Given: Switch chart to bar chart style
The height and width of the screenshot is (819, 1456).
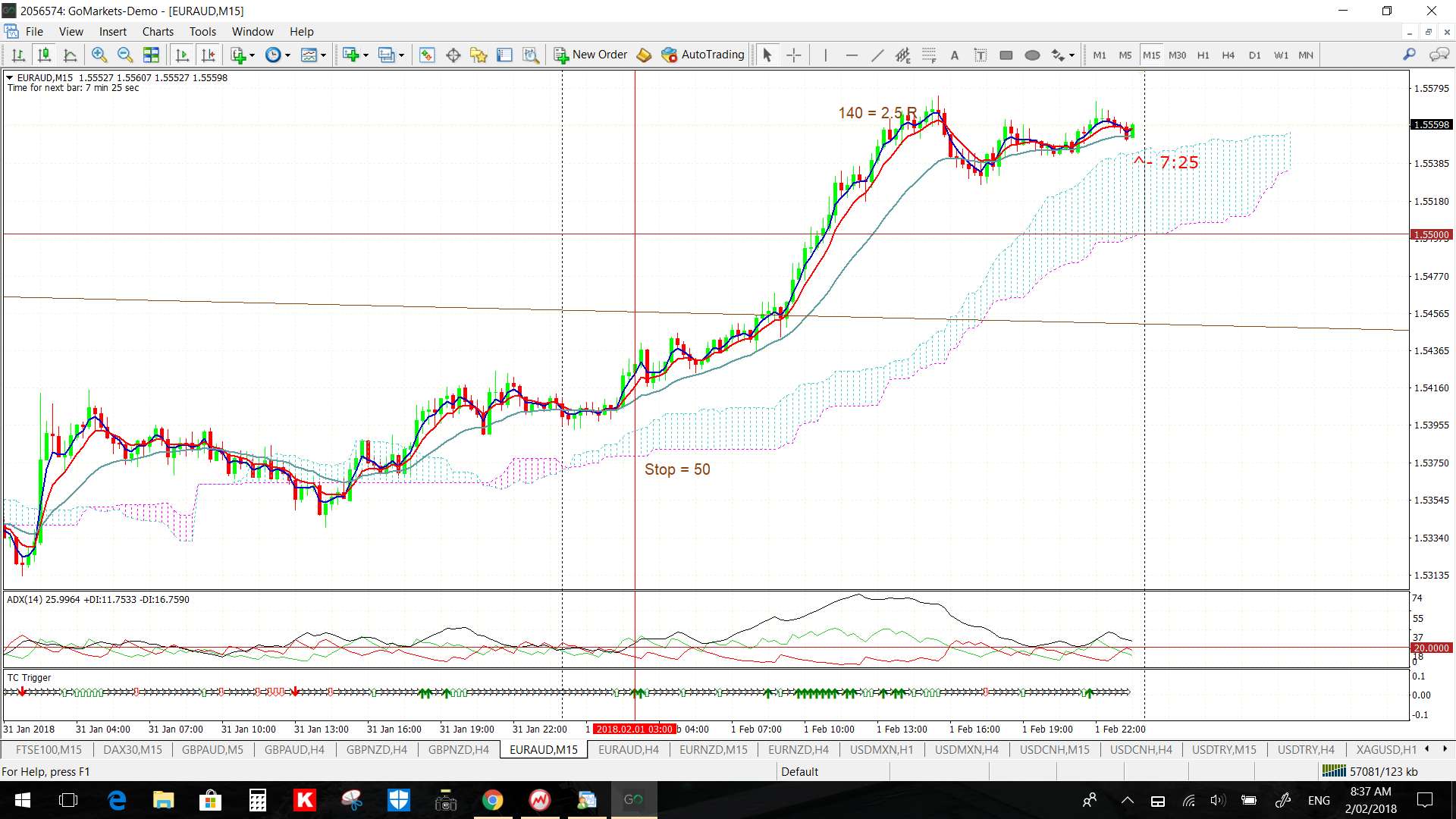Looking at the screenshot, I should tap(18, 55).
